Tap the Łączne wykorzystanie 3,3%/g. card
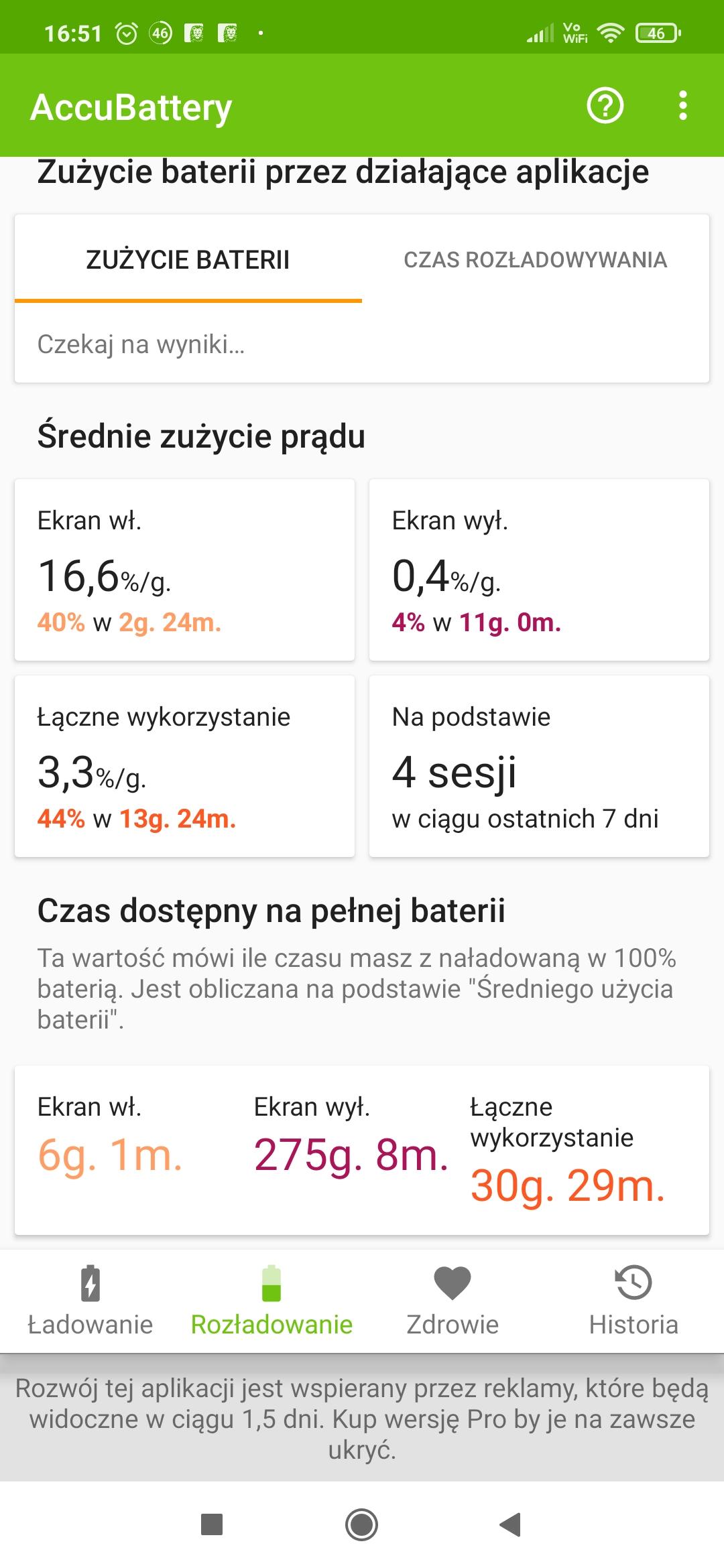This screenshot has height=1568, width=724. (x=184, y=766)
